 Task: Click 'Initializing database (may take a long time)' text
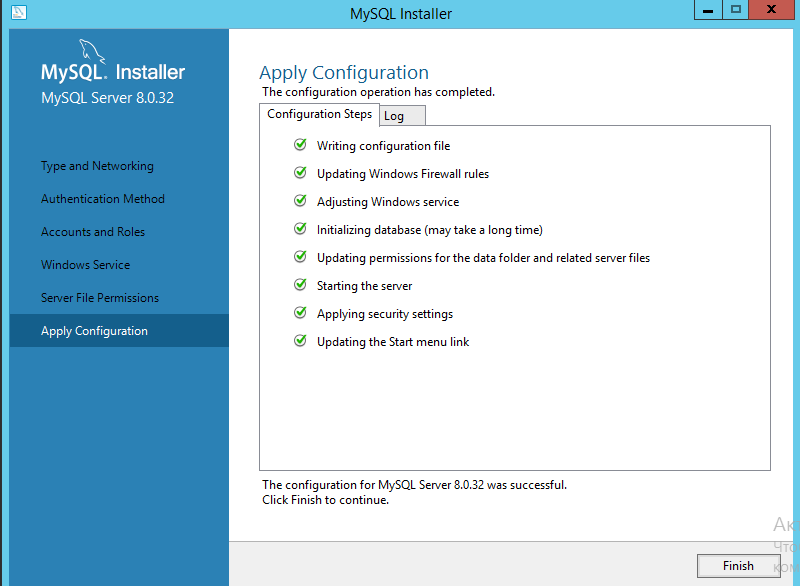pos(430,230)
